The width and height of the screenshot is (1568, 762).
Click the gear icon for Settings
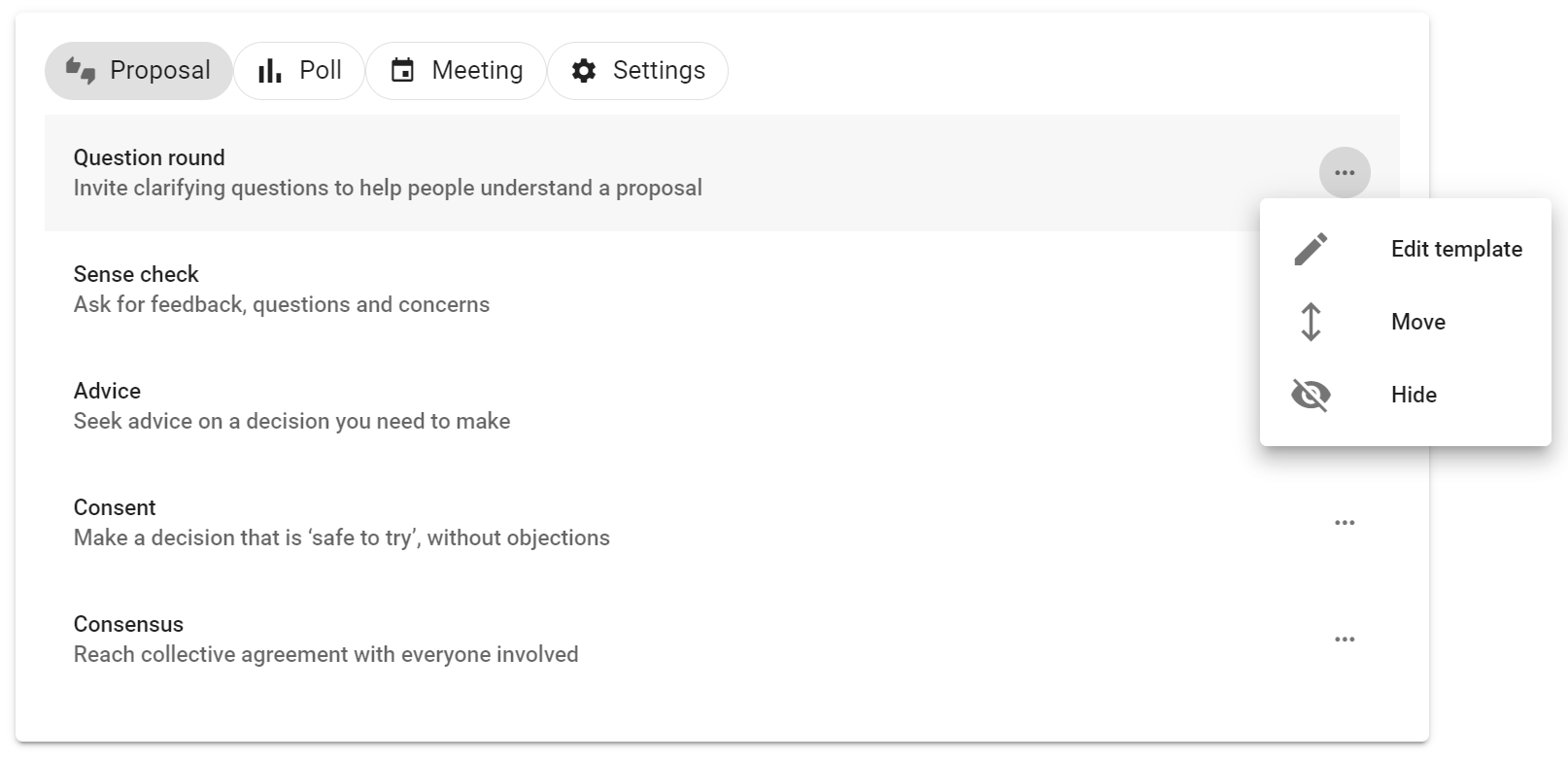pyautogui.click(x=584, y=70)
